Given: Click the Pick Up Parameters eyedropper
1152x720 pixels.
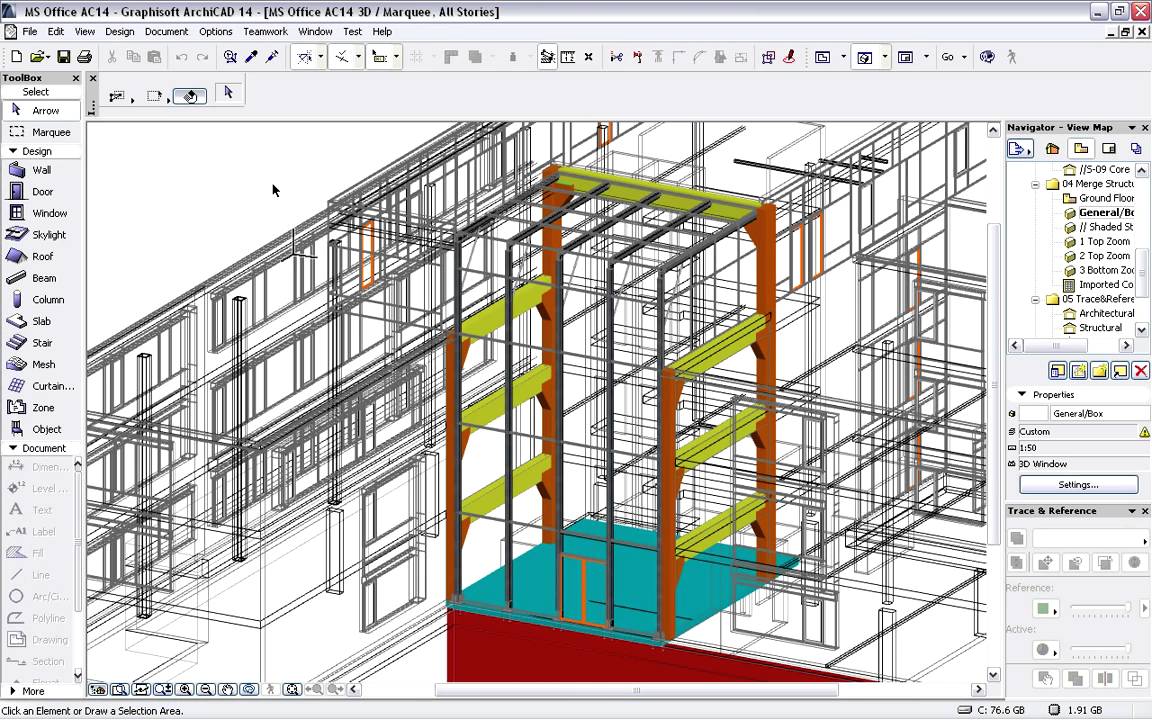Looking at the screenshot, I should [x=251, y=57].
